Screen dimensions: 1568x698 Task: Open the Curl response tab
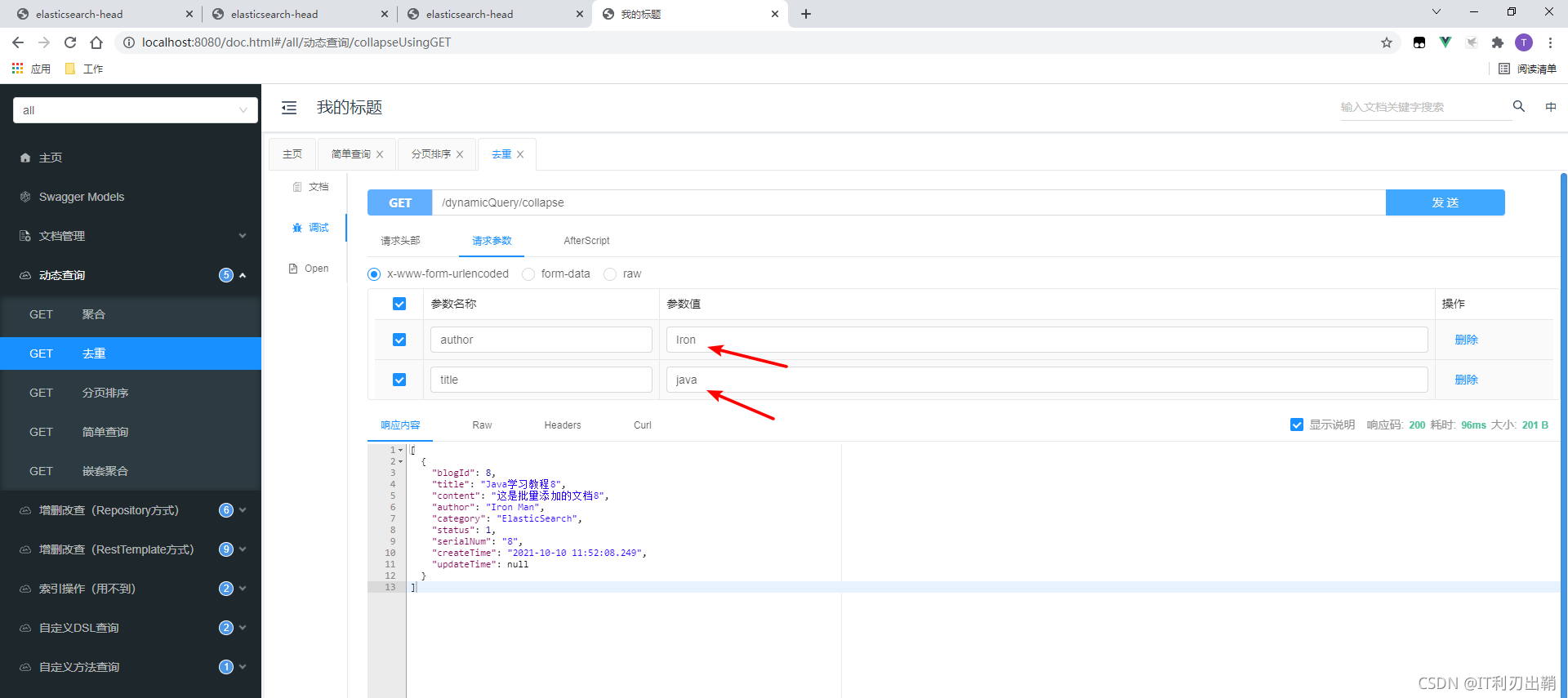[643, 425]
